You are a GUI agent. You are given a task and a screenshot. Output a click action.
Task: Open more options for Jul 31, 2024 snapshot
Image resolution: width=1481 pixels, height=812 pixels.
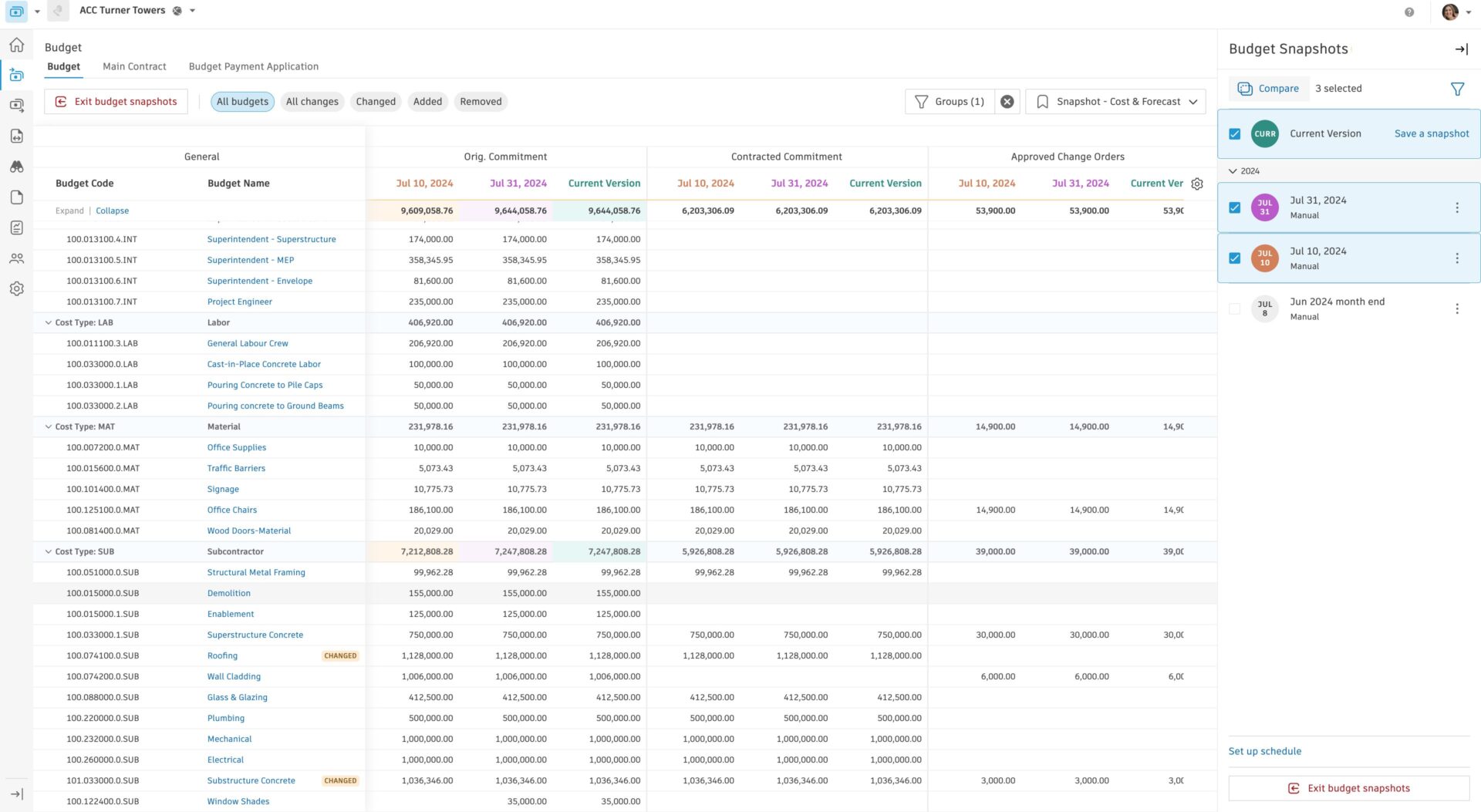point(1456,207)
